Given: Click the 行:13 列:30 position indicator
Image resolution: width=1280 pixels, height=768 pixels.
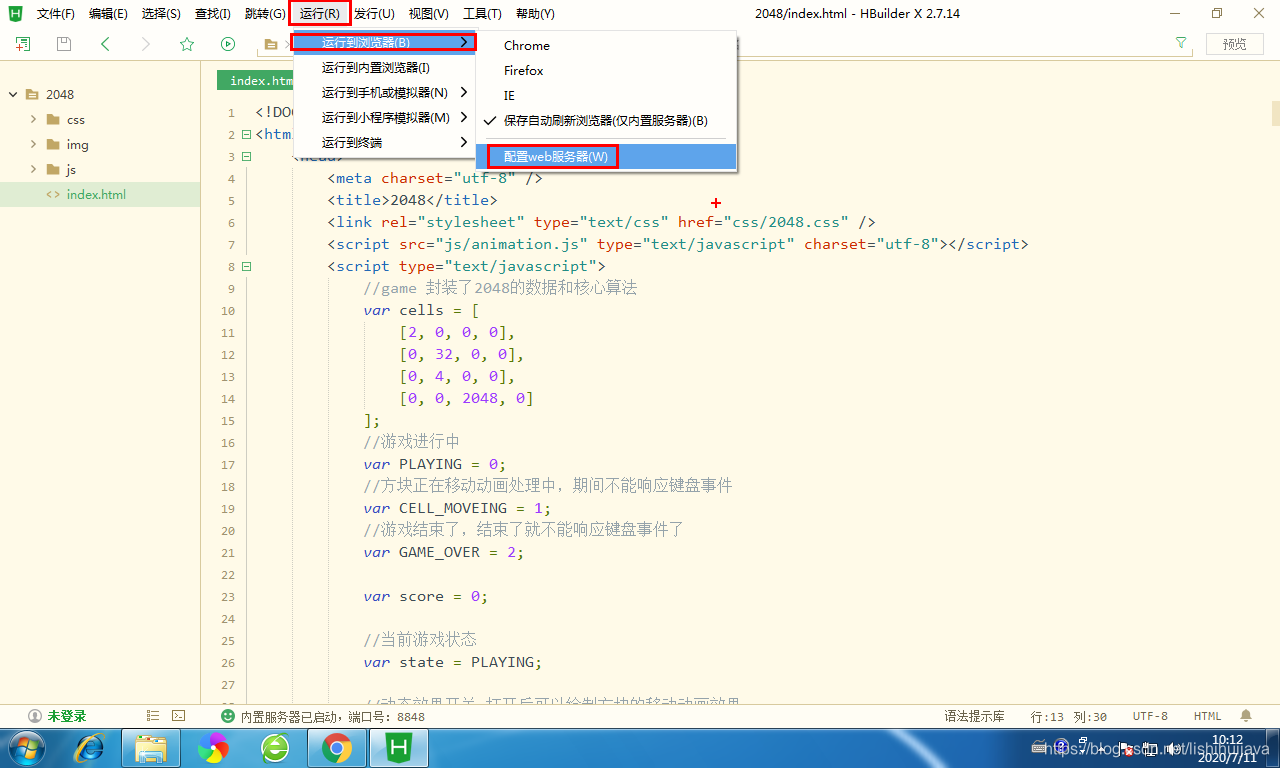Looking at the screenshot, I should (1068, 716).
